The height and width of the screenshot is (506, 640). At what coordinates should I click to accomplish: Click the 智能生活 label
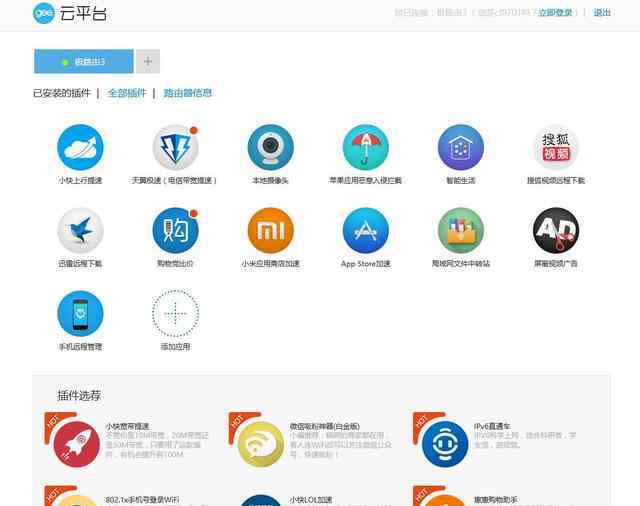[x=461, y=180]
